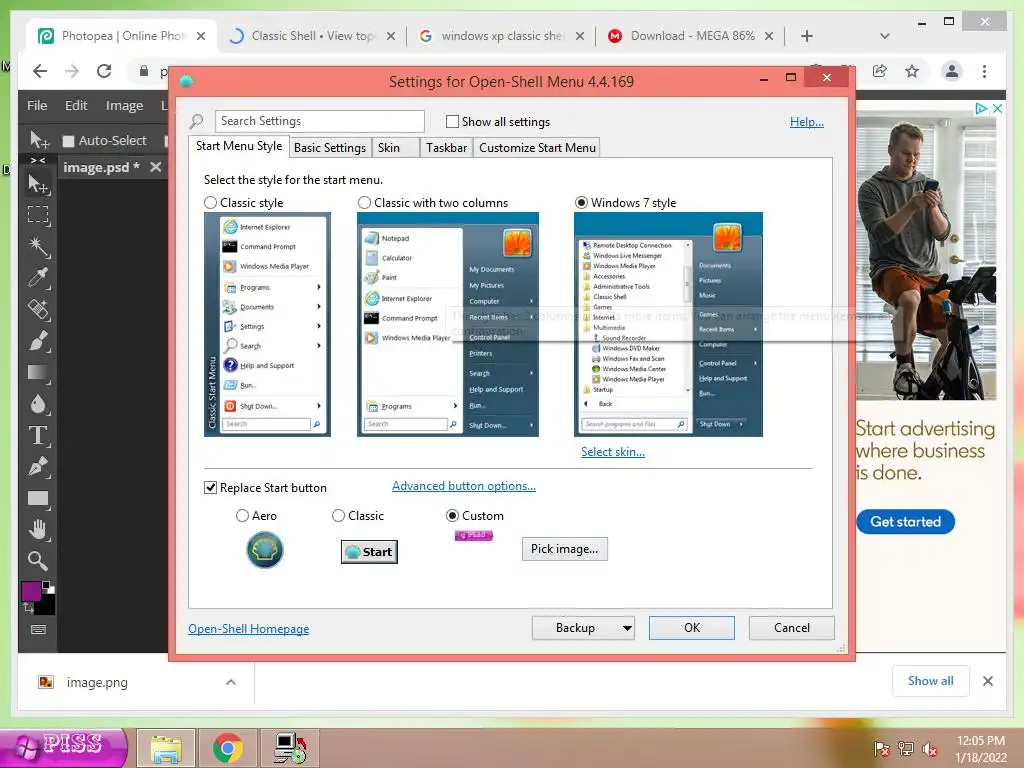
Task: Click the Windows 7 style preview thumbnail
Action: 668,325
